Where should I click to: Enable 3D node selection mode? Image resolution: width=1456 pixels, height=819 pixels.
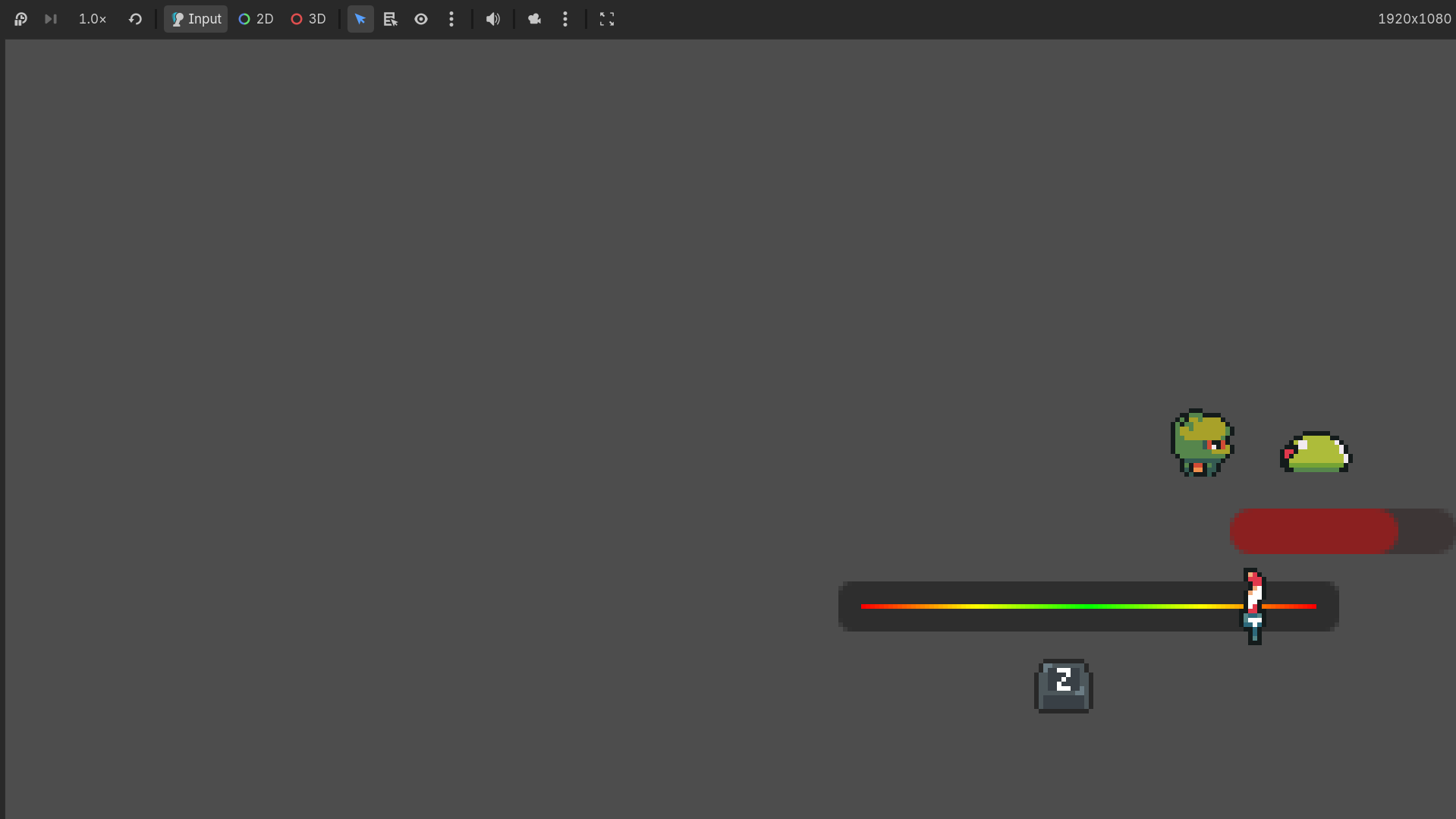click(x=308, y=19)
